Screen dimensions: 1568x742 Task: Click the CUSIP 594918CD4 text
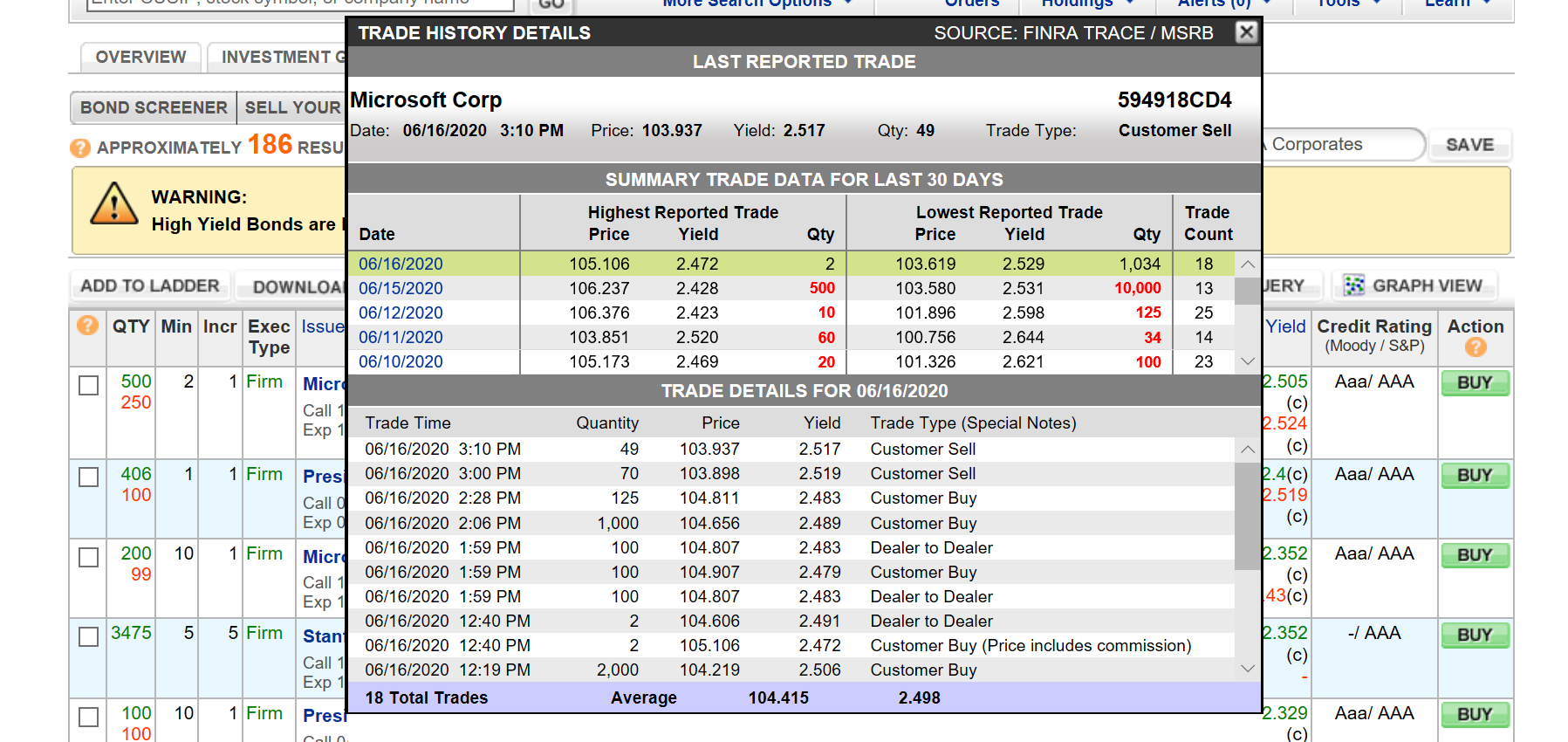(x=1174, y=100)
